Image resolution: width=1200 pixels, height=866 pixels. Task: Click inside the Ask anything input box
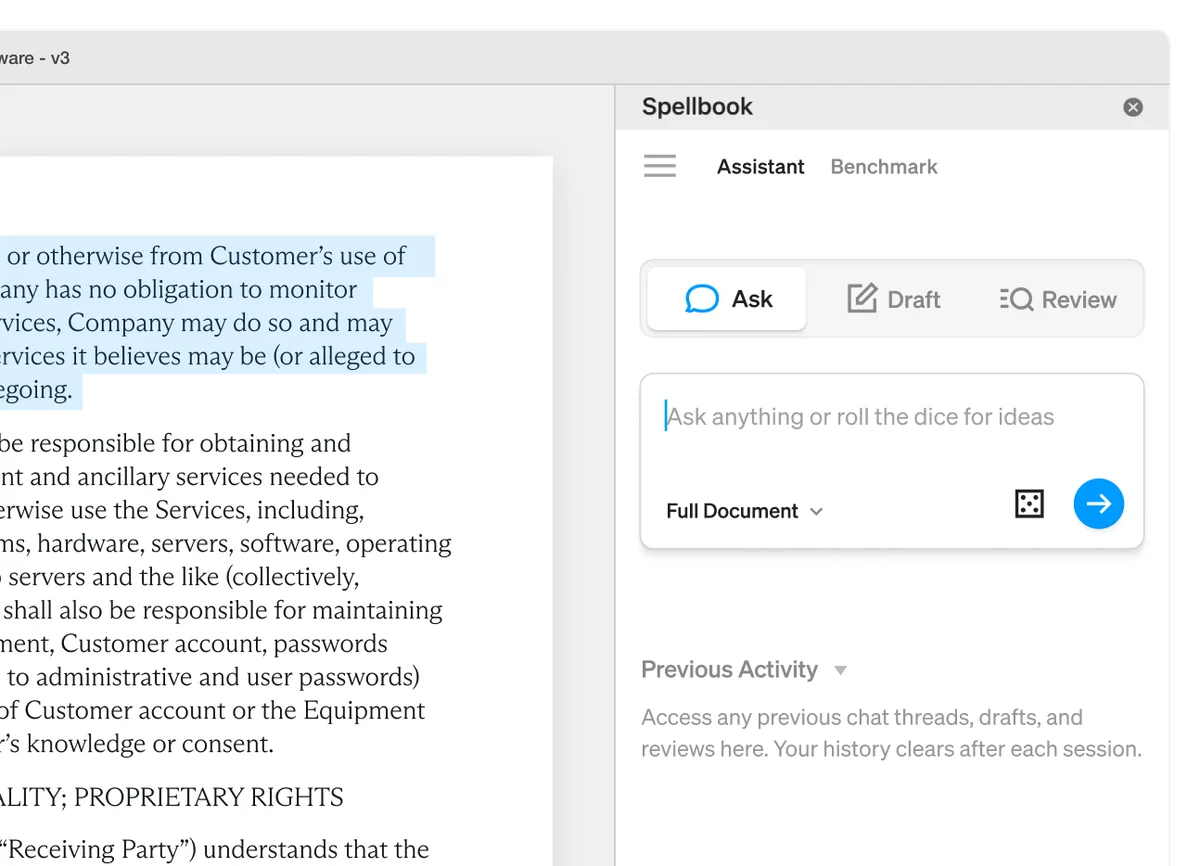click(x=860, y=416)
